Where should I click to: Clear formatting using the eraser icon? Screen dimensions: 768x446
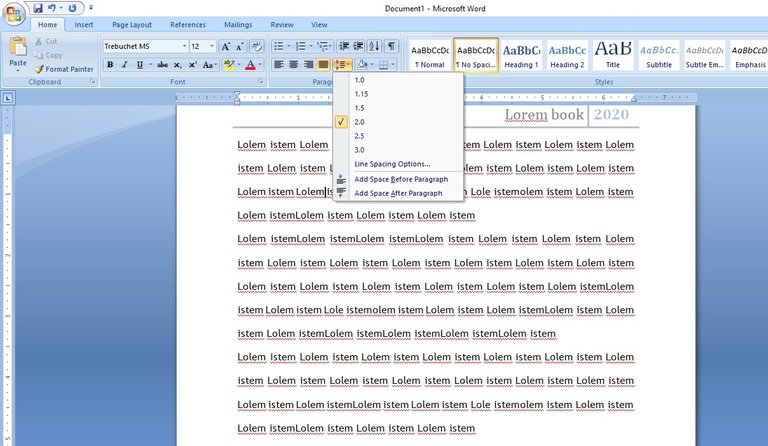(256, 47)
